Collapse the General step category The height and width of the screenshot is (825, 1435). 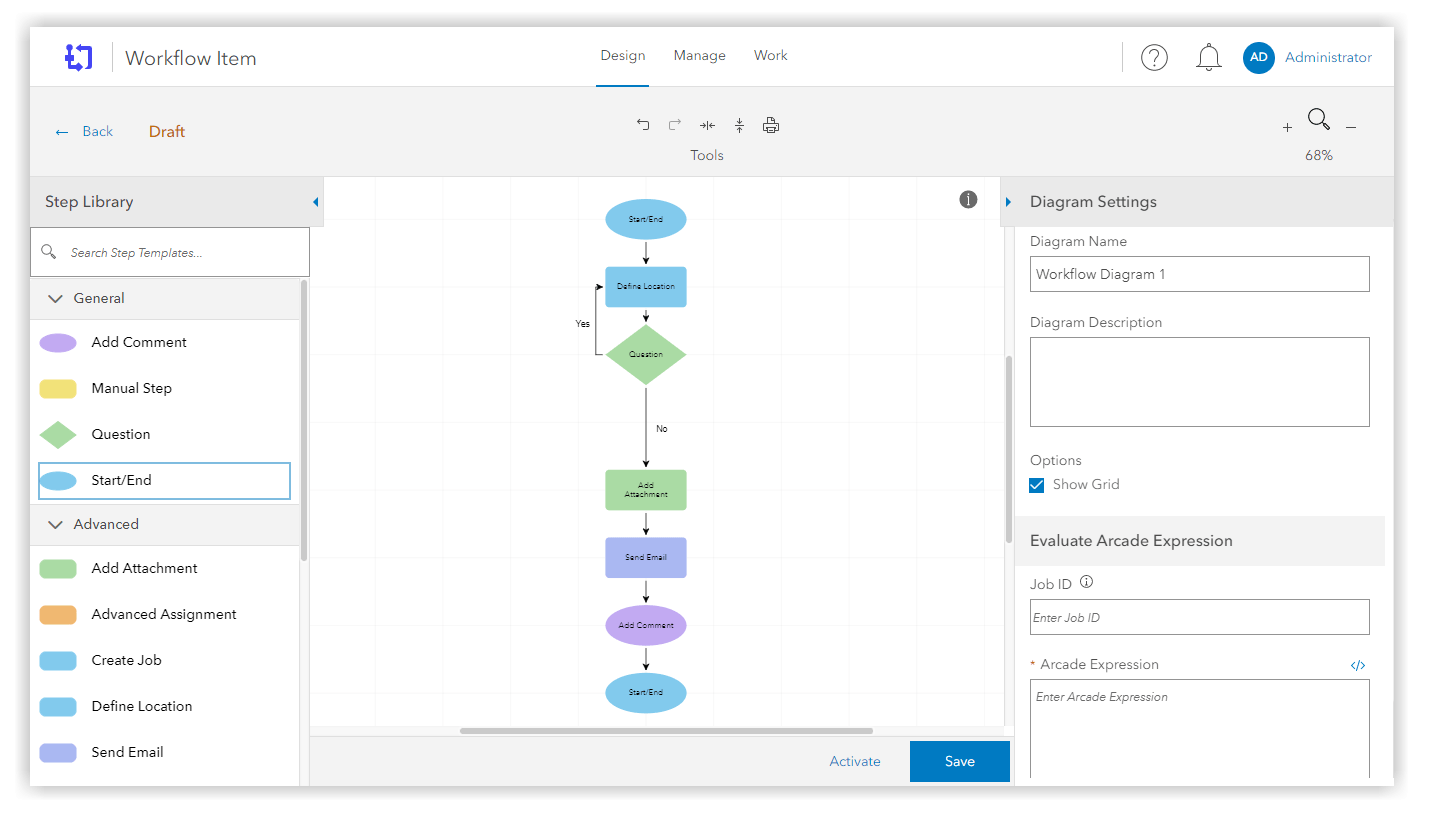point(56,298)
